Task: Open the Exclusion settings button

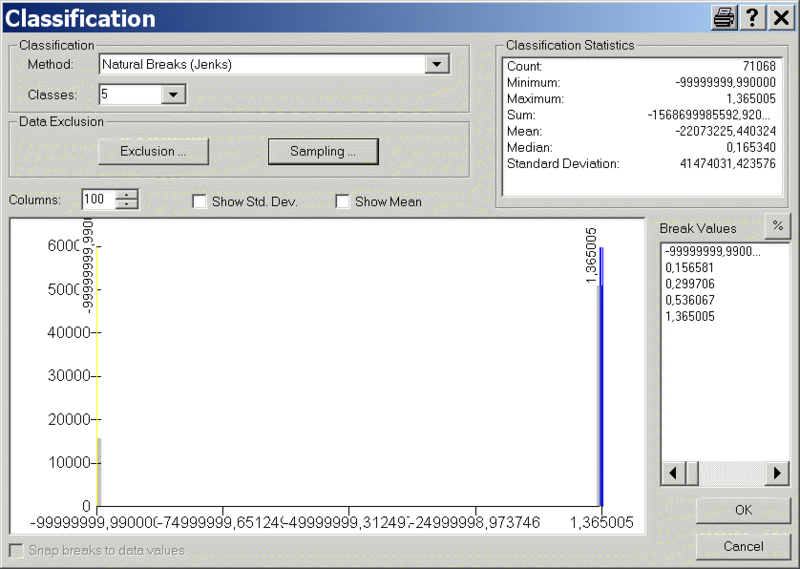Action: (x=153, y=152)
